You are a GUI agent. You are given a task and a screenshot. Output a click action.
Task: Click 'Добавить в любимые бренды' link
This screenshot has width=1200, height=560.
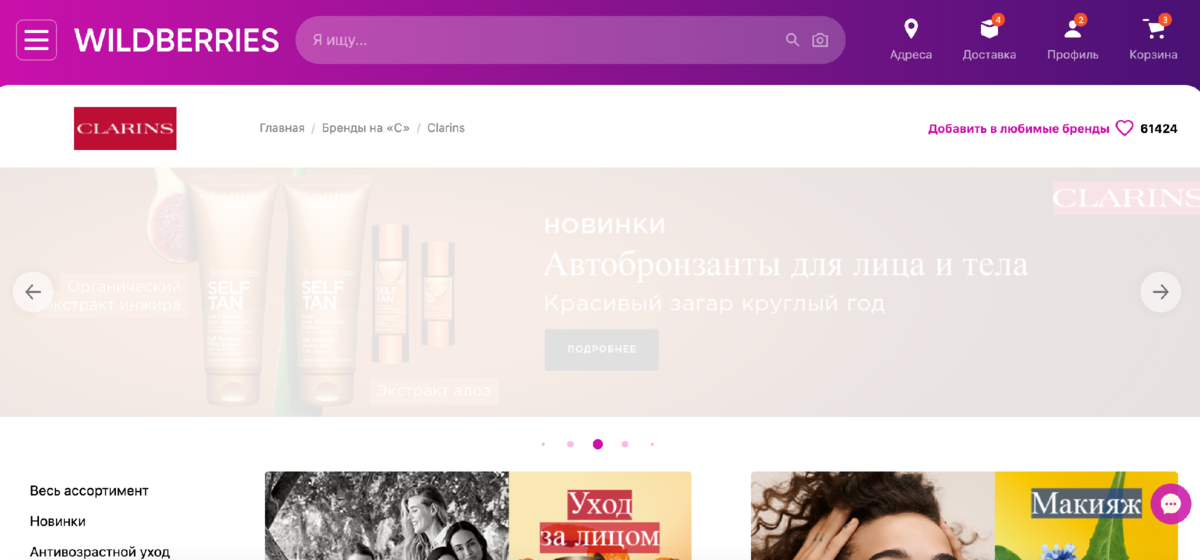click(x=1018, y=129)
